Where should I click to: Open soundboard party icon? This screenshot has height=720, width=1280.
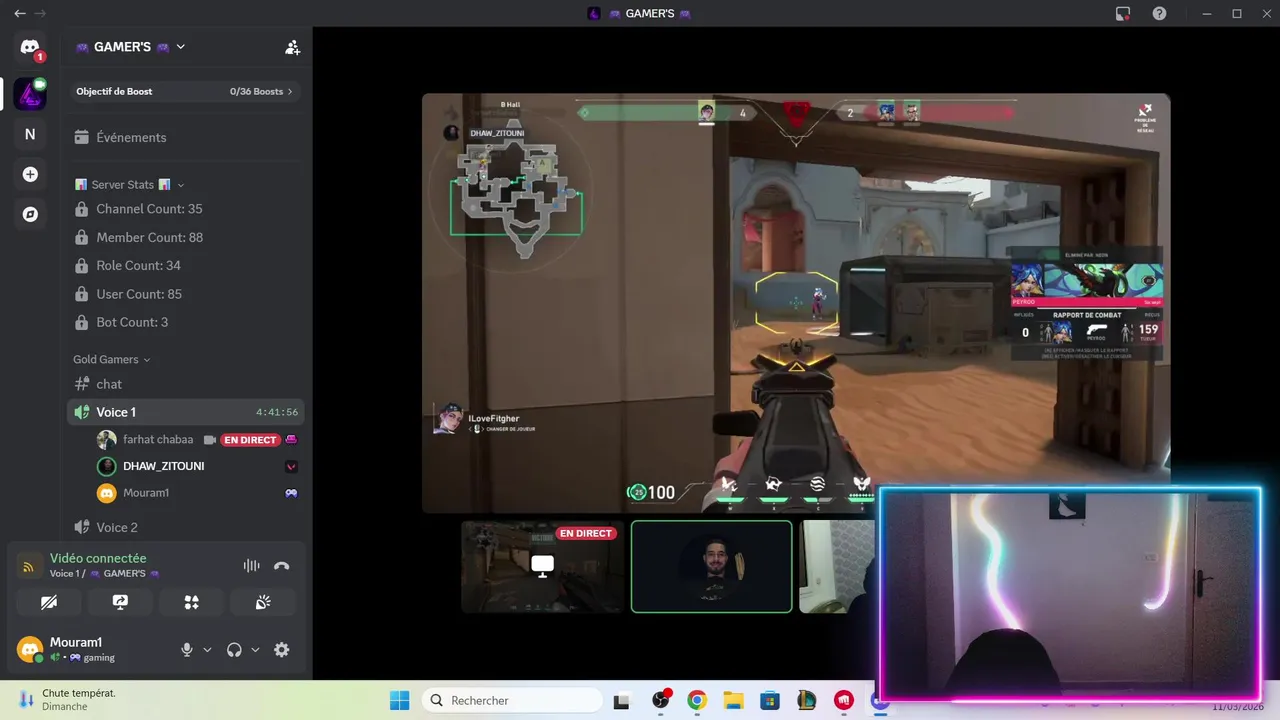point(263,602)
